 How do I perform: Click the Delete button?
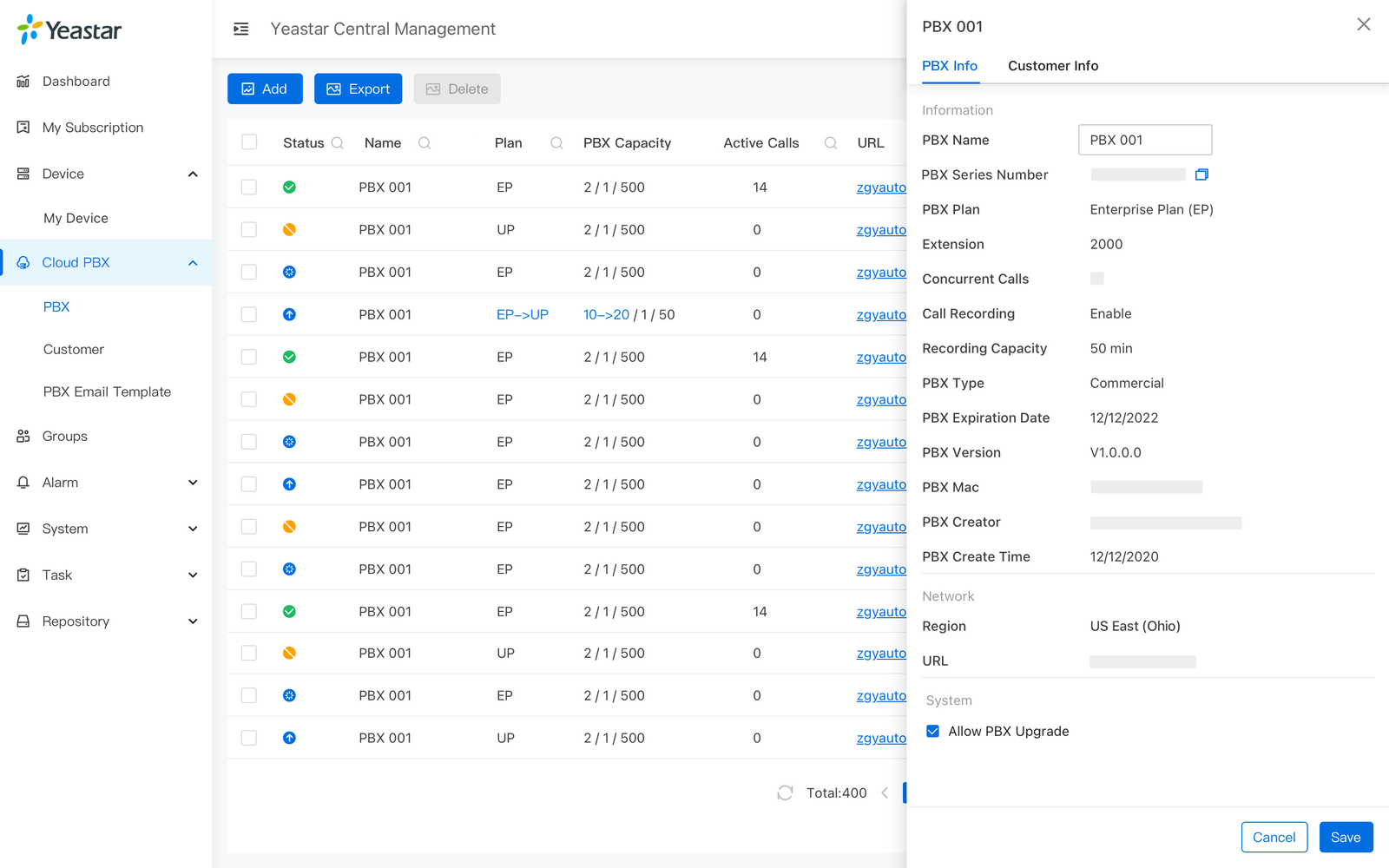click(457, 89)
